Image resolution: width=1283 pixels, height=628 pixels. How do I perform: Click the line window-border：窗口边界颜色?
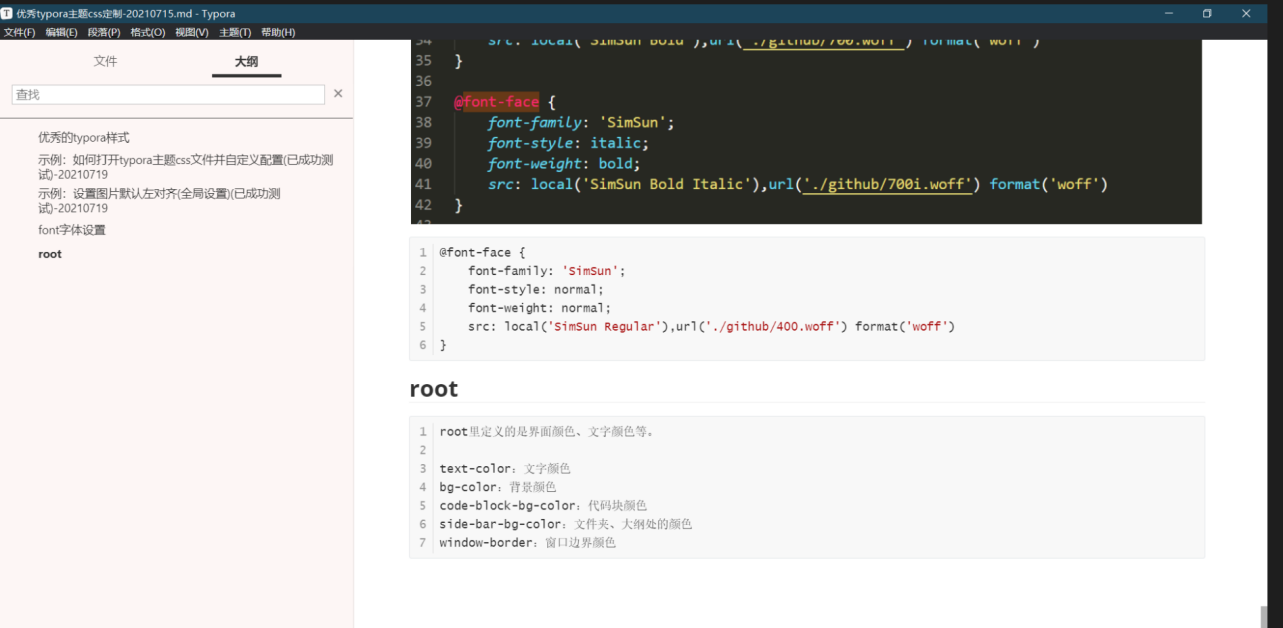528,543
